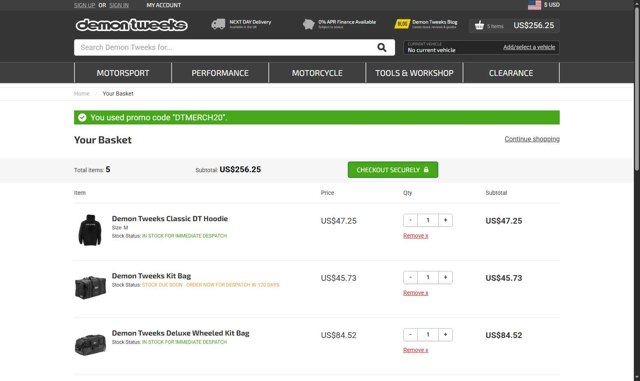Click the Demon Tweeks Blog text
This screenshot has height=381, width=640.
435,22
